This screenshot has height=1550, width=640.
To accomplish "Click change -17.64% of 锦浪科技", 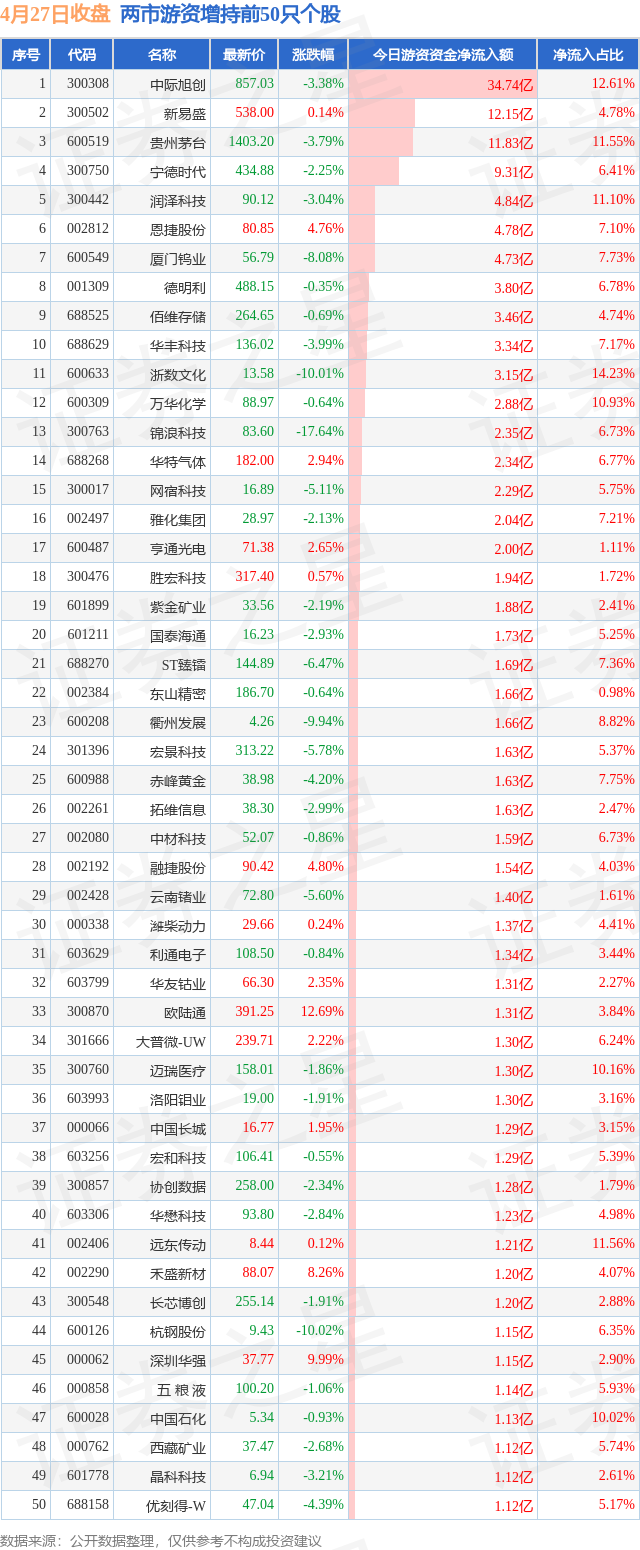I will point(320,432).
